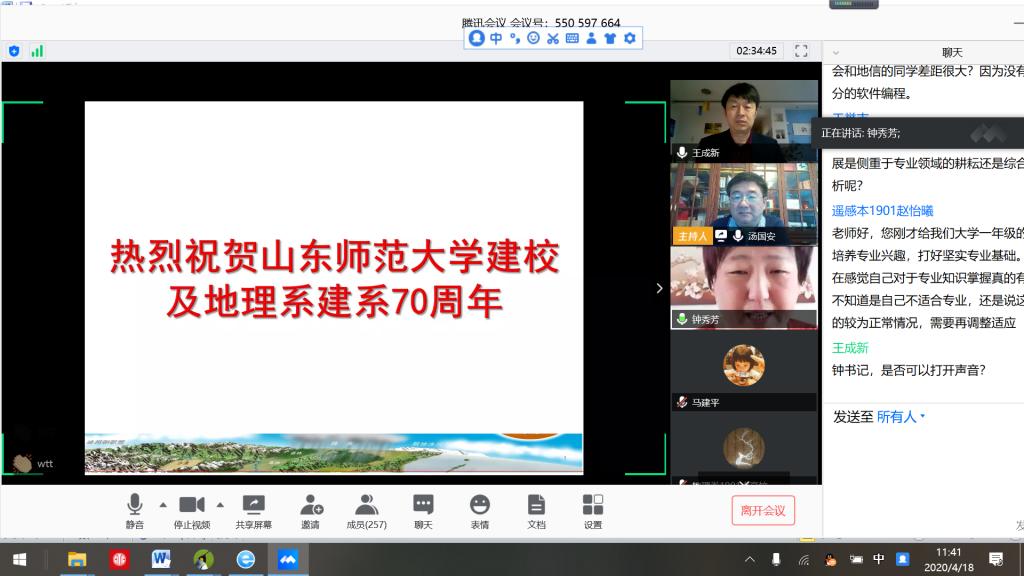Stop the camera video (停止视频)
Screen dimensions: 1024x576
point(191,510)
